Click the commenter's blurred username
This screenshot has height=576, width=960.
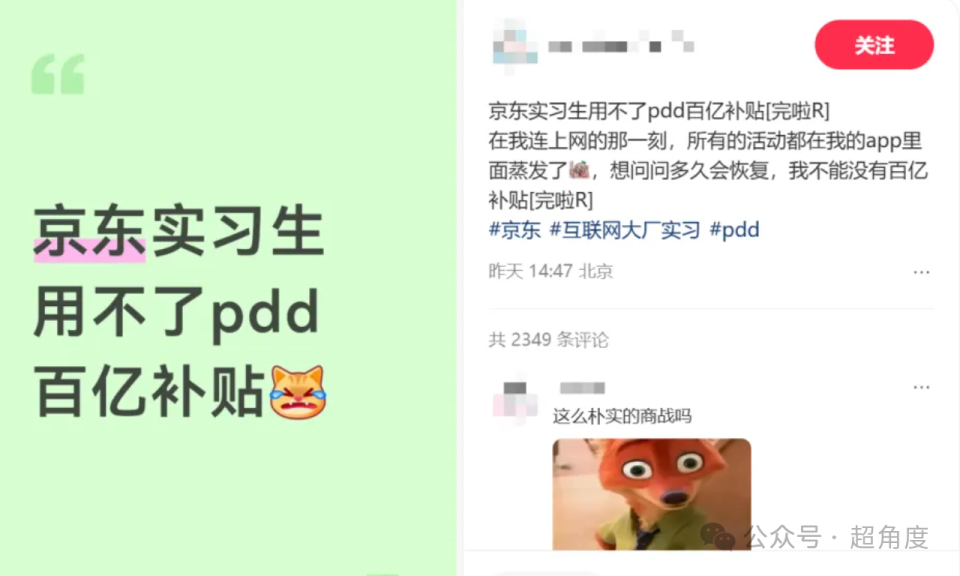[582, 387]
